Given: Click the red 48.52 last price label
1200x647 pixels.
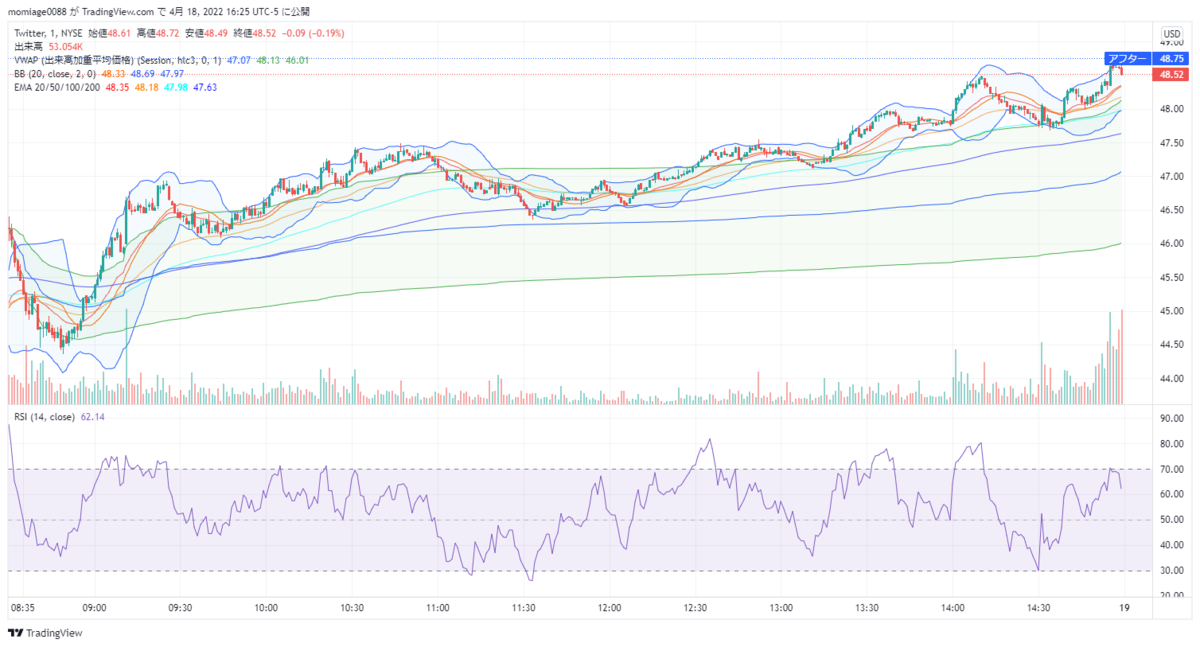Looking at the screenshot, I should [x=1171, y=74].
